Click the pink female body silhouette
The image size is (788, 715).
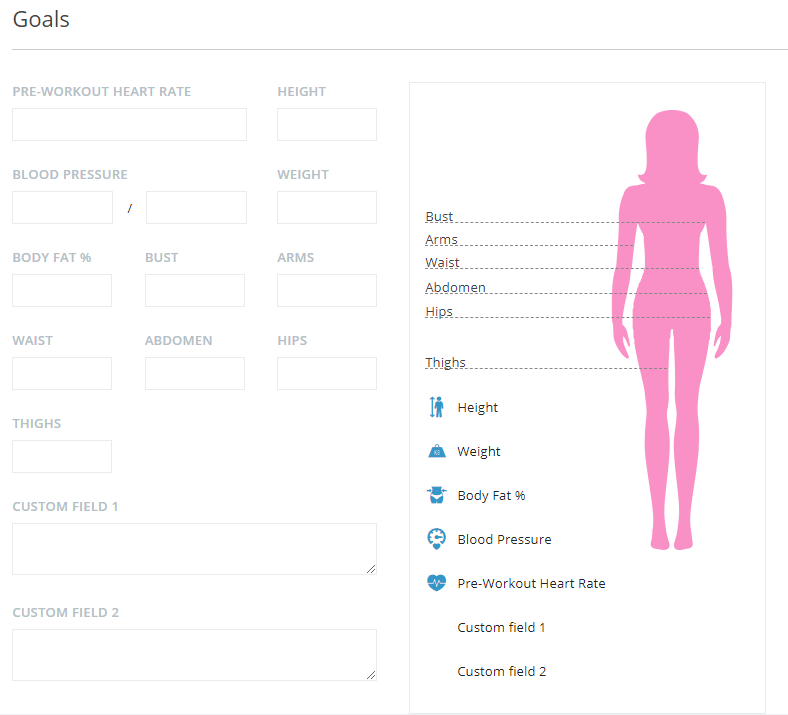pyautogui.click(x=672, y=329)
